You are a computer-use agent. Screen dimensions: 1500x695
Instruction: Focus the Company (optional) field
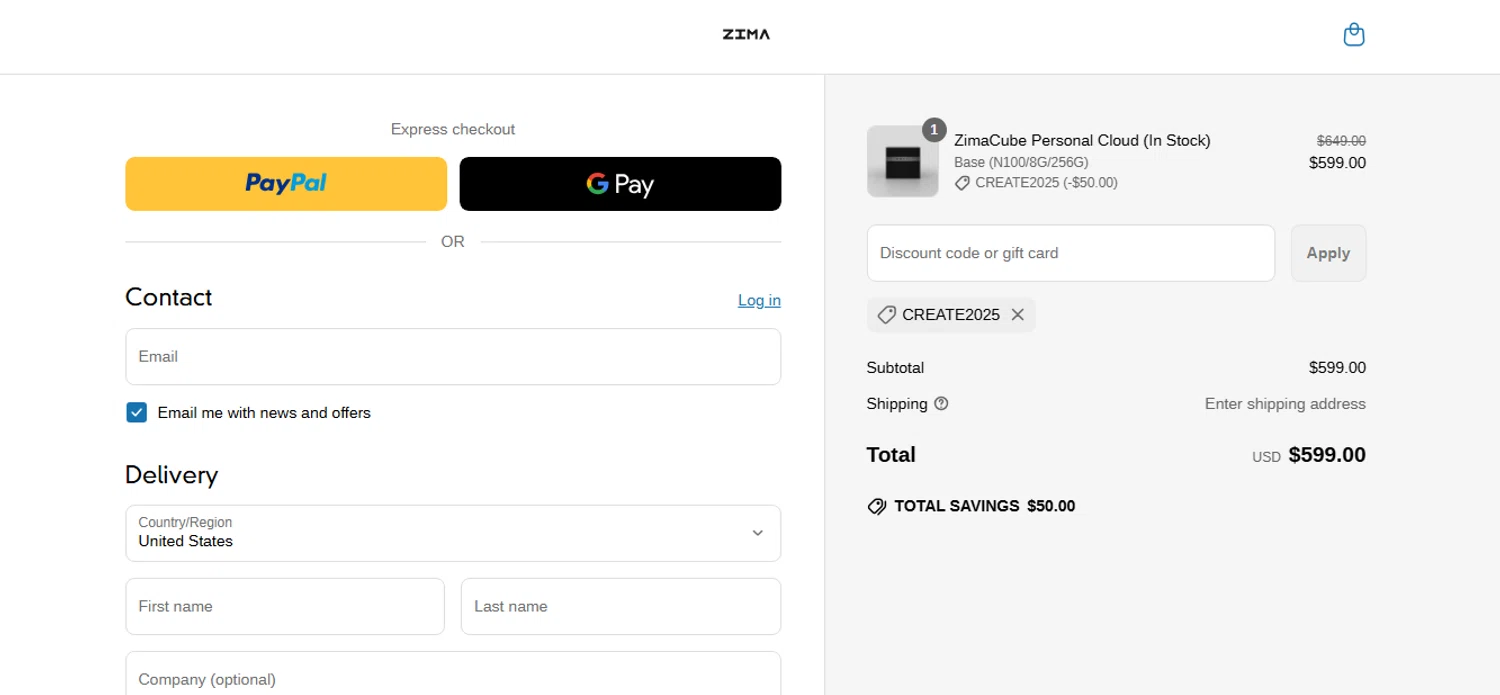click(x=453, y=674)
